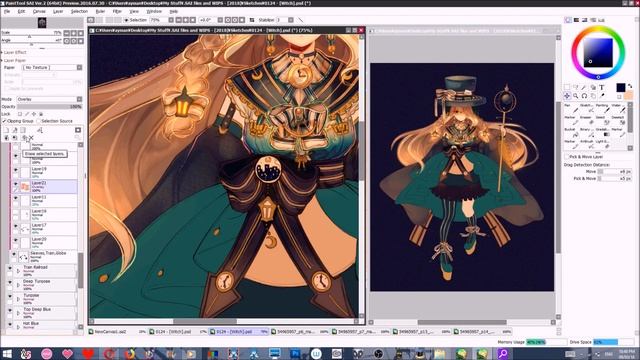Create a new layer folder
This screenshot has width=640, height=360.
(23, 130)
